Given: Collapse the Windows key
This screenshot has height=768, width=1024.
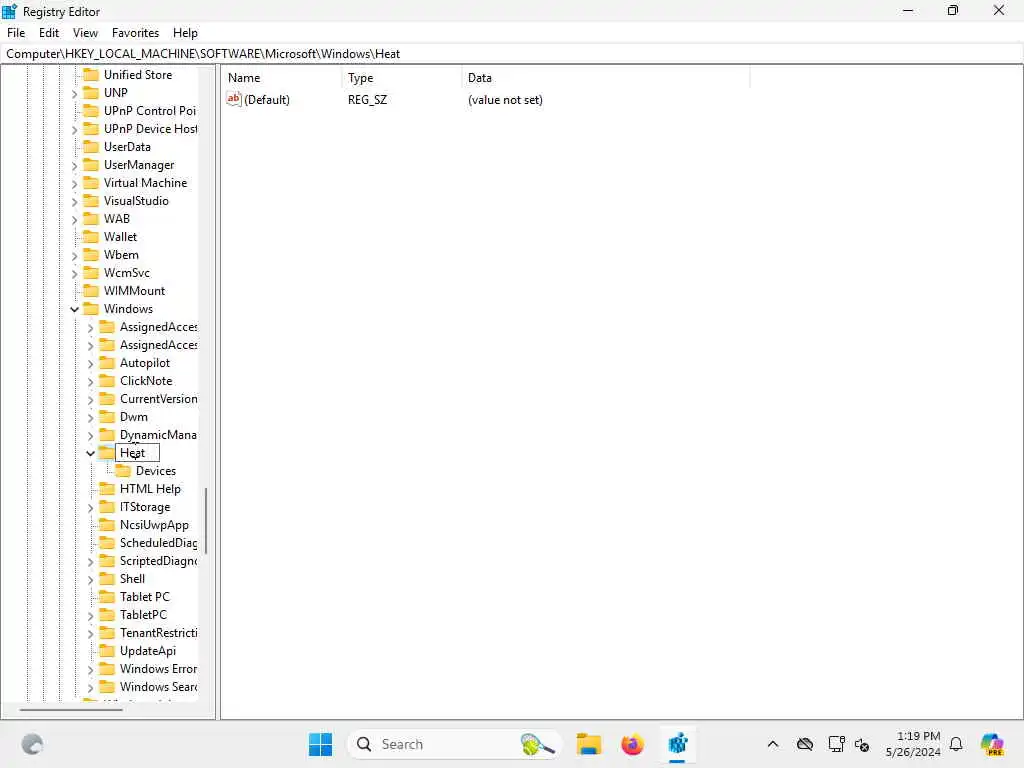Looking at the screenshot, I should coord(74,309).
